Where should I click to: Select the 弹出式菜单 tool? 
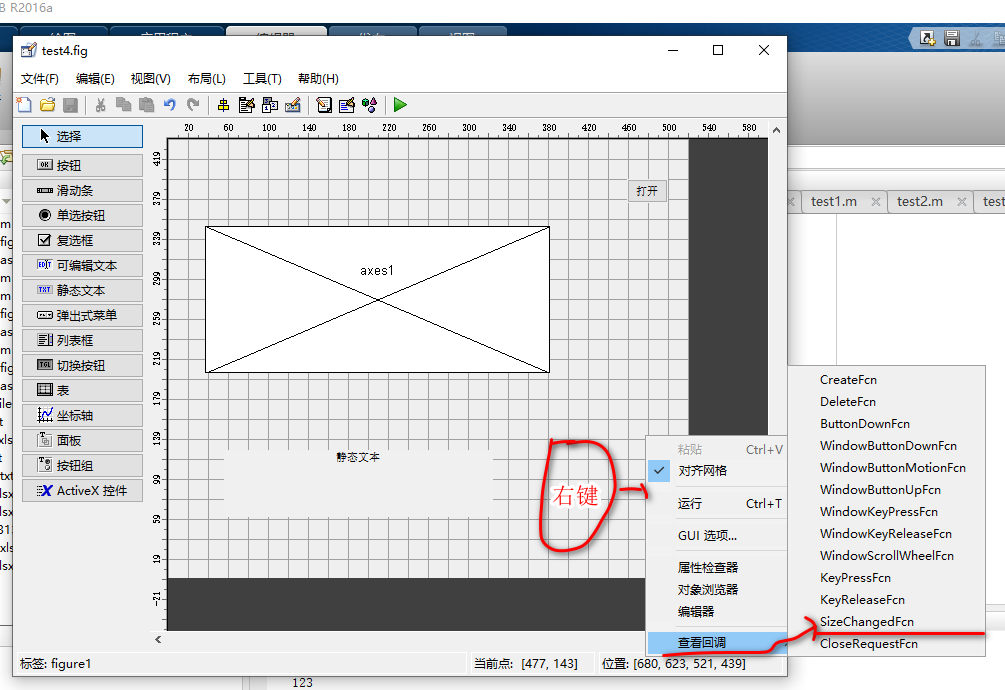pos(82,314)
